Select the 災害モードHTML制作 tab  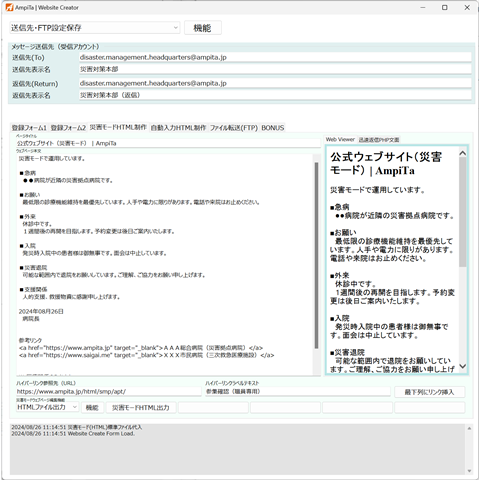(118, 127)
